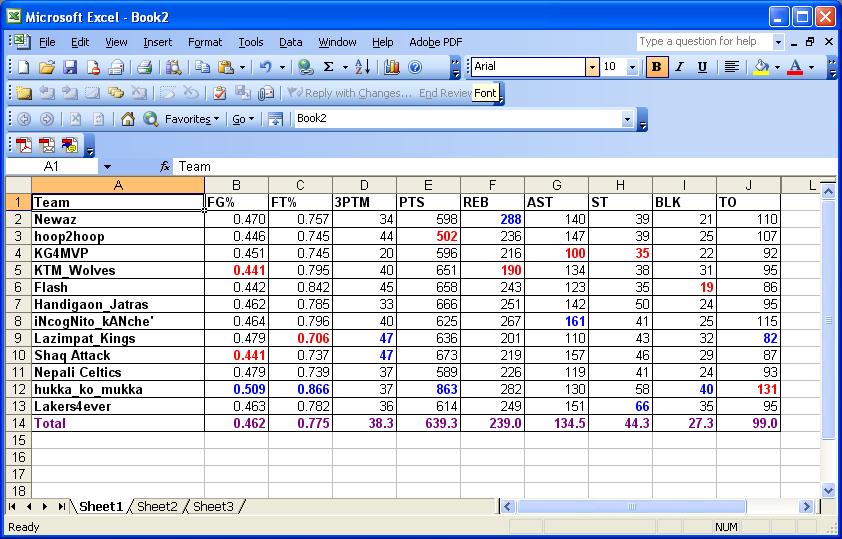The width and height of the screenshot is (842, 539).
Task: Expand the Arial font name dropdown
Action: 592,67
